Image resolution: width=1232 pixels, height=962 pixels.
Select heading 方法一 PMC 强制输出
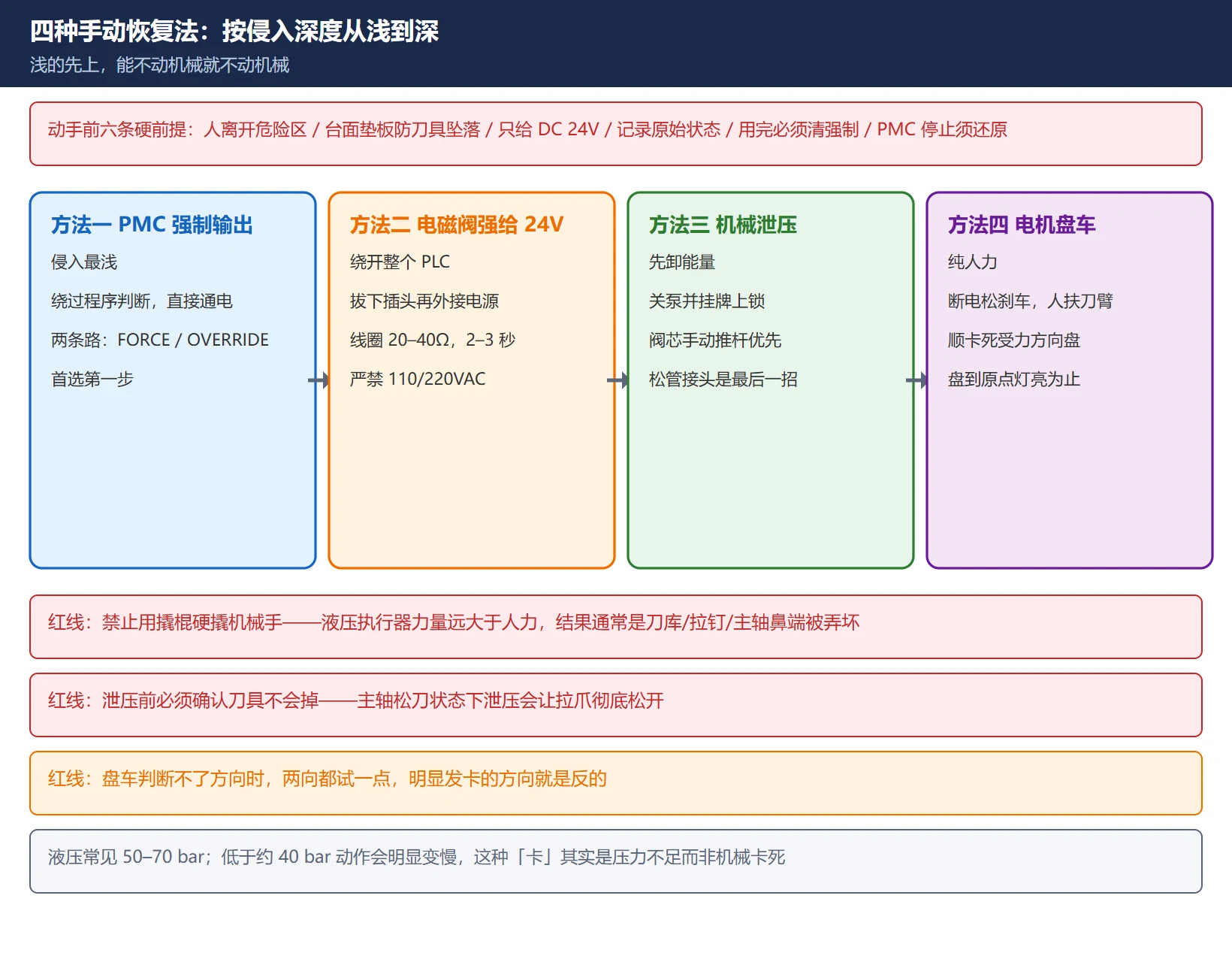(x=152, y=225)
